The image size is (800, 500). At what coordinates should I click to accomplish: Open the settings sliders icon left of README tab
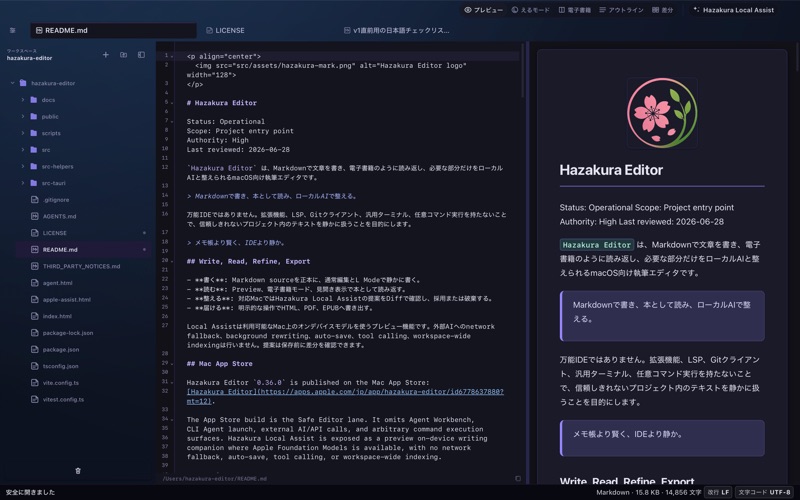(12, 31)
